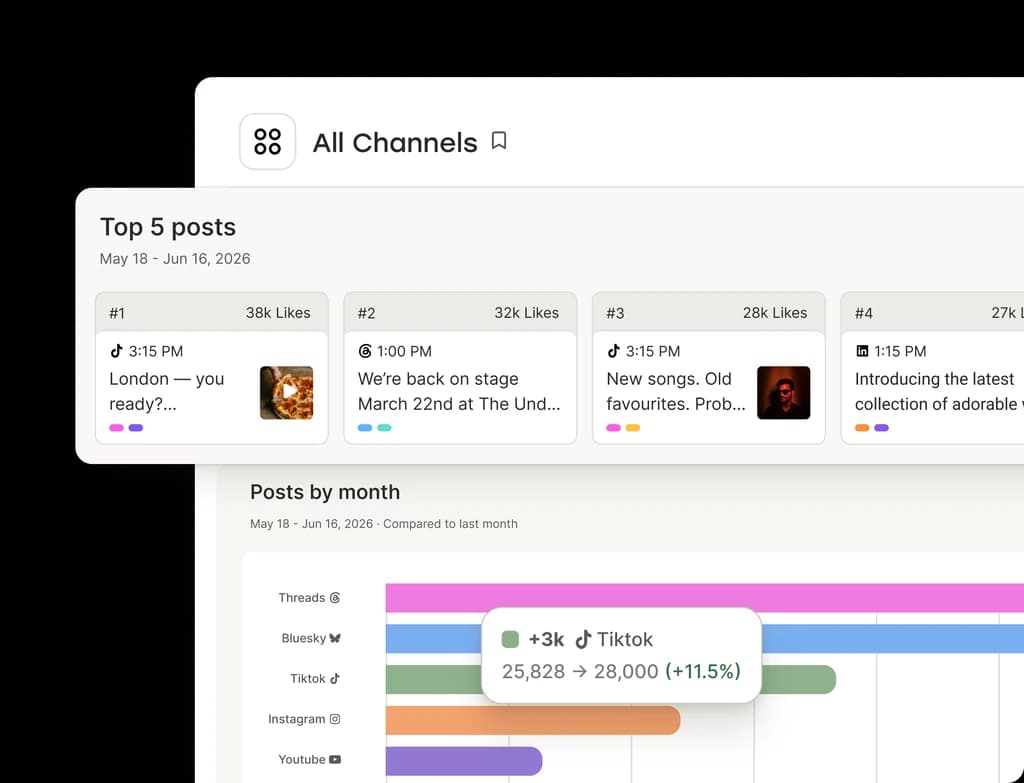This screenshot has width=1024, height=783.
Task: Click the 'Bluesky' chart label
Action: [304, 638]
